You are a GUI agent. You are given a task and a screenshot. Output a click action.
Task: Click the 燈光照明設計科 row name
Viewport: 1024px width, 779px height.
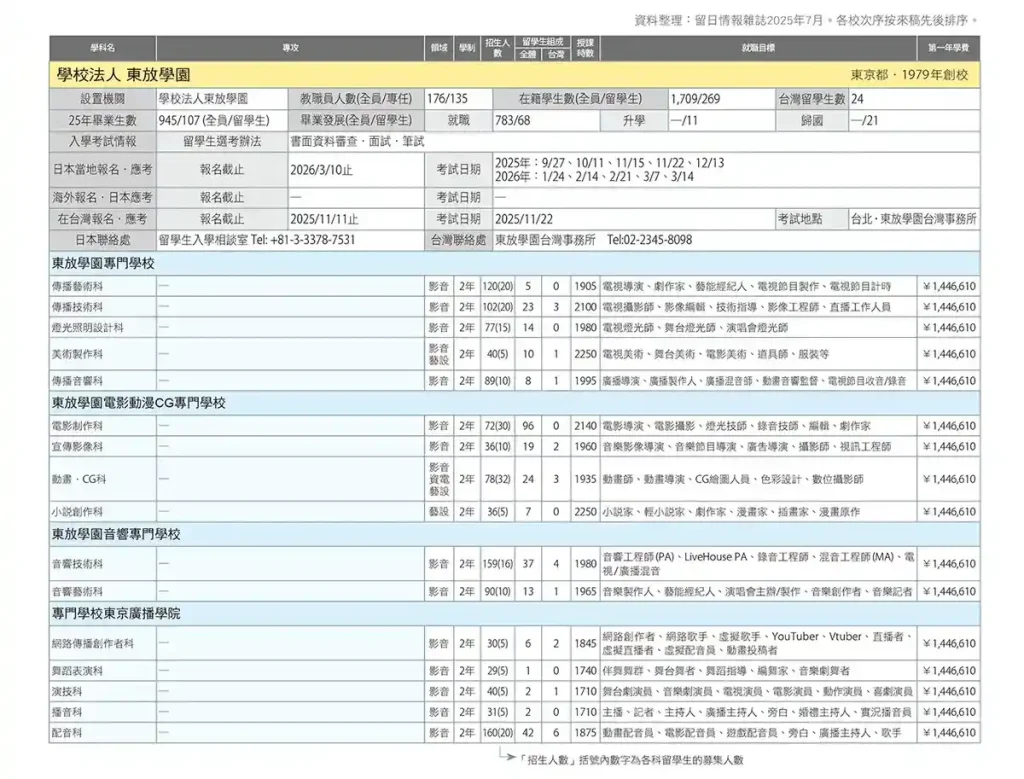(88, 328)
